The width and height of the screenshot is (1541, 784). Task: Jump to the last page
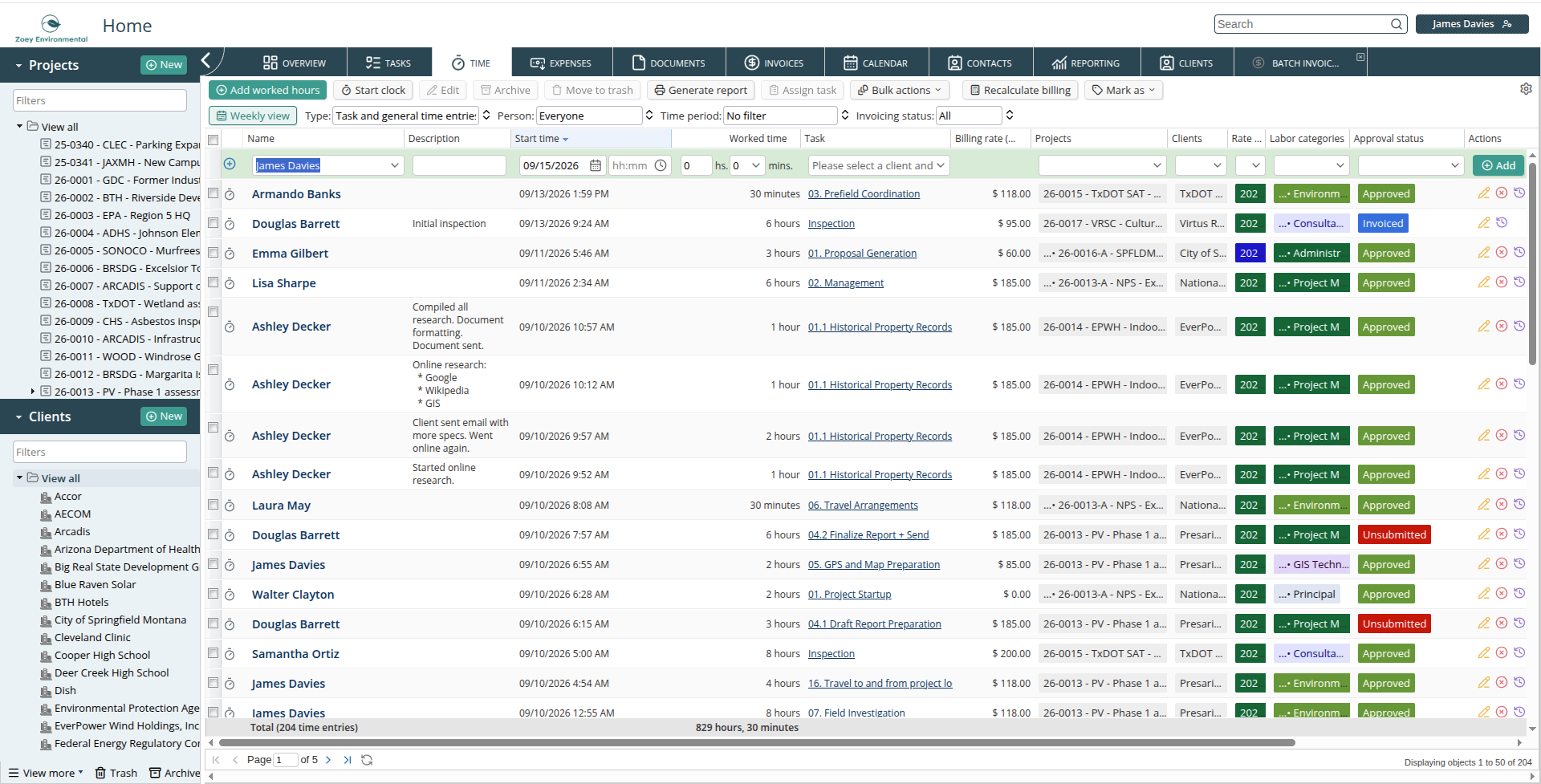point(348,760)
